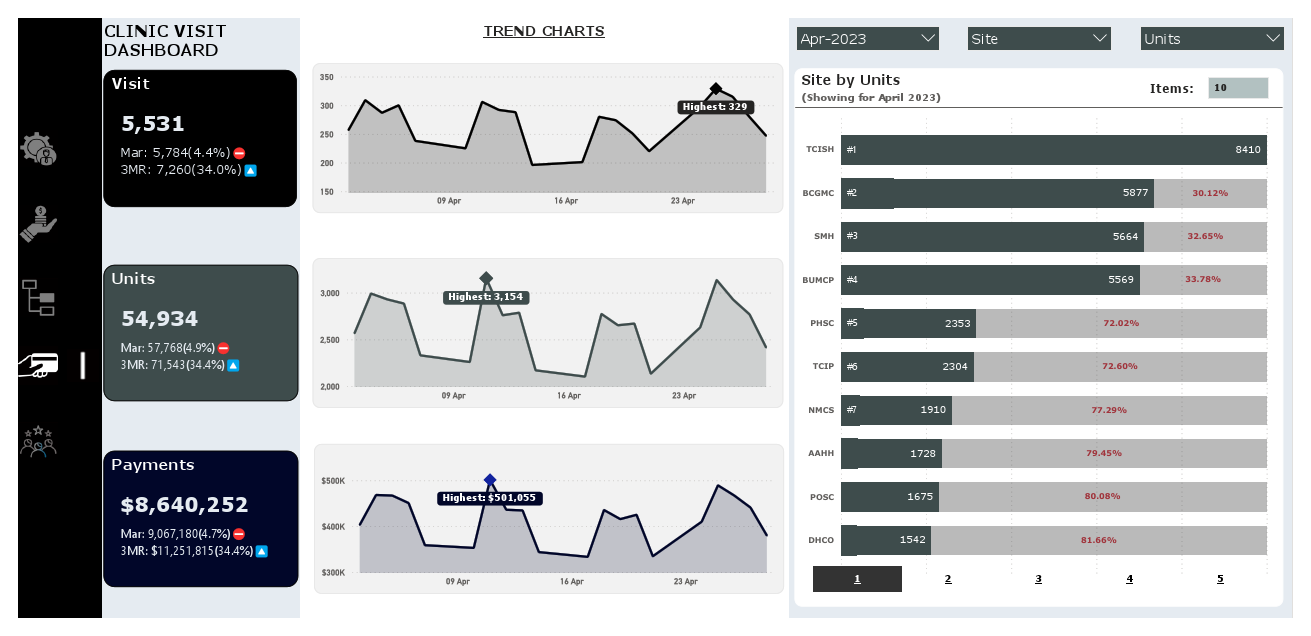Viewport: 1311px width, 636px height.
Task: Jump to page 5 of Site by Units
Action: [x=1220, y=578]
